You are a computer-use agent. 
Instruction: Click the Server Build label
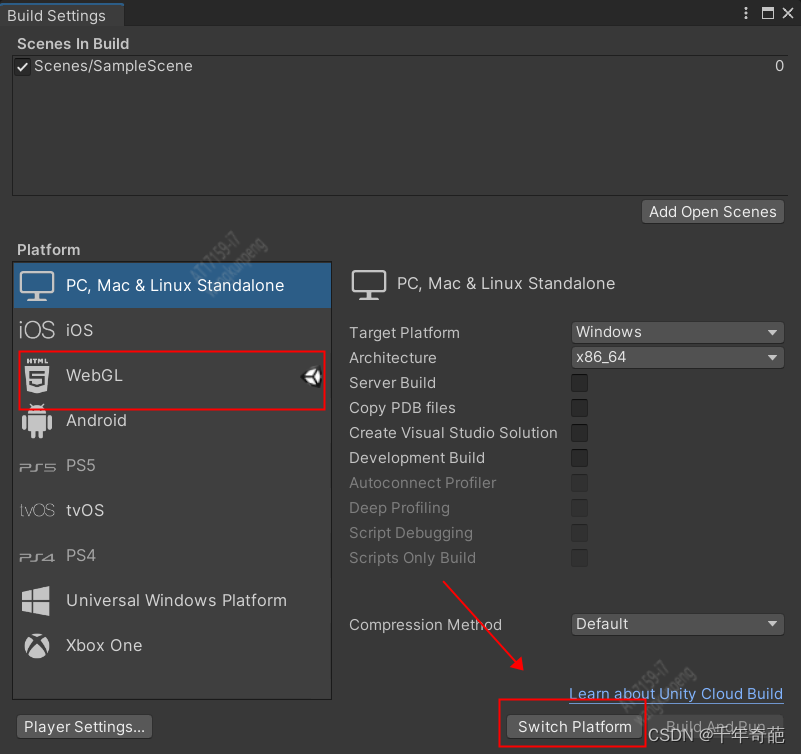coord(392,383)
